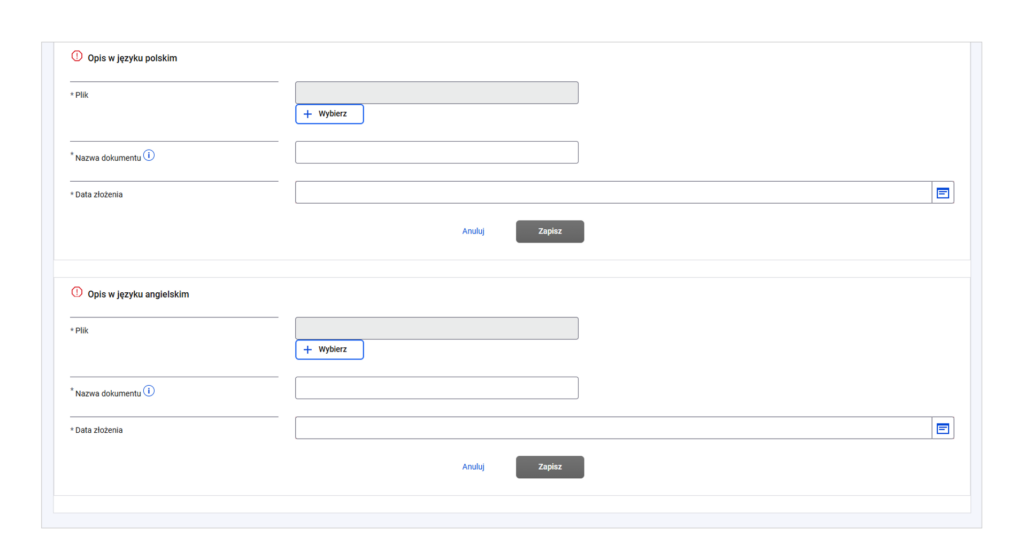The width and height of the screenshot is (1024, 553).
Task: Click info icon next to Nazwa dokumentu in Polish section
Action: [x=149, y=155]
